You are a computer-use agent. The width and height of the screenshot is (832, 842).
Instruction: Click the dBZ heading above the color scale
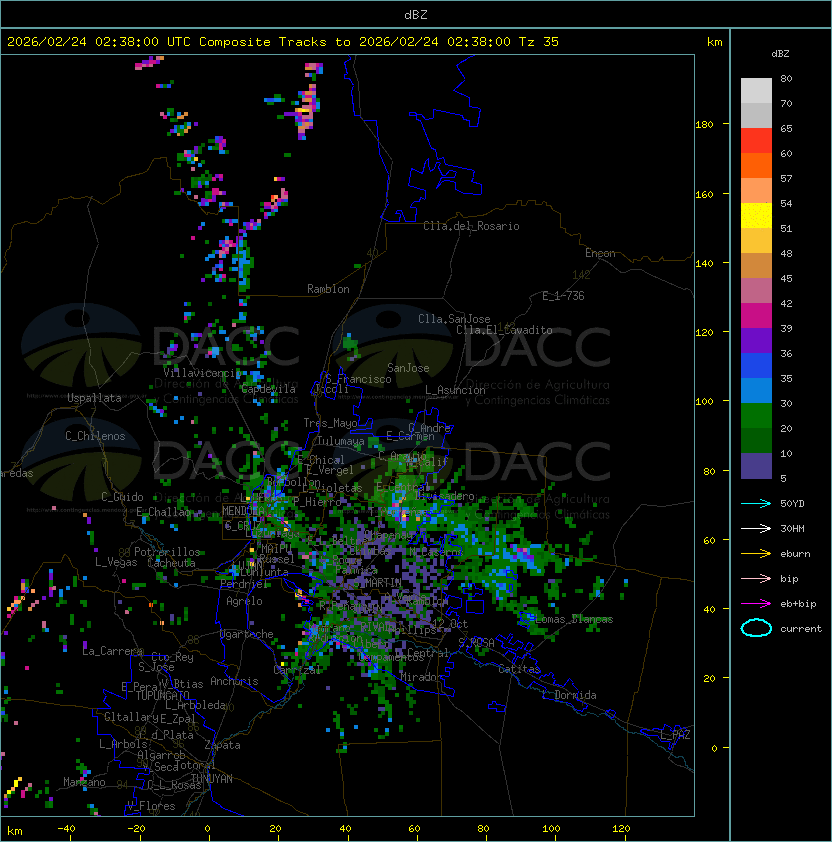[x=780, y=54]
